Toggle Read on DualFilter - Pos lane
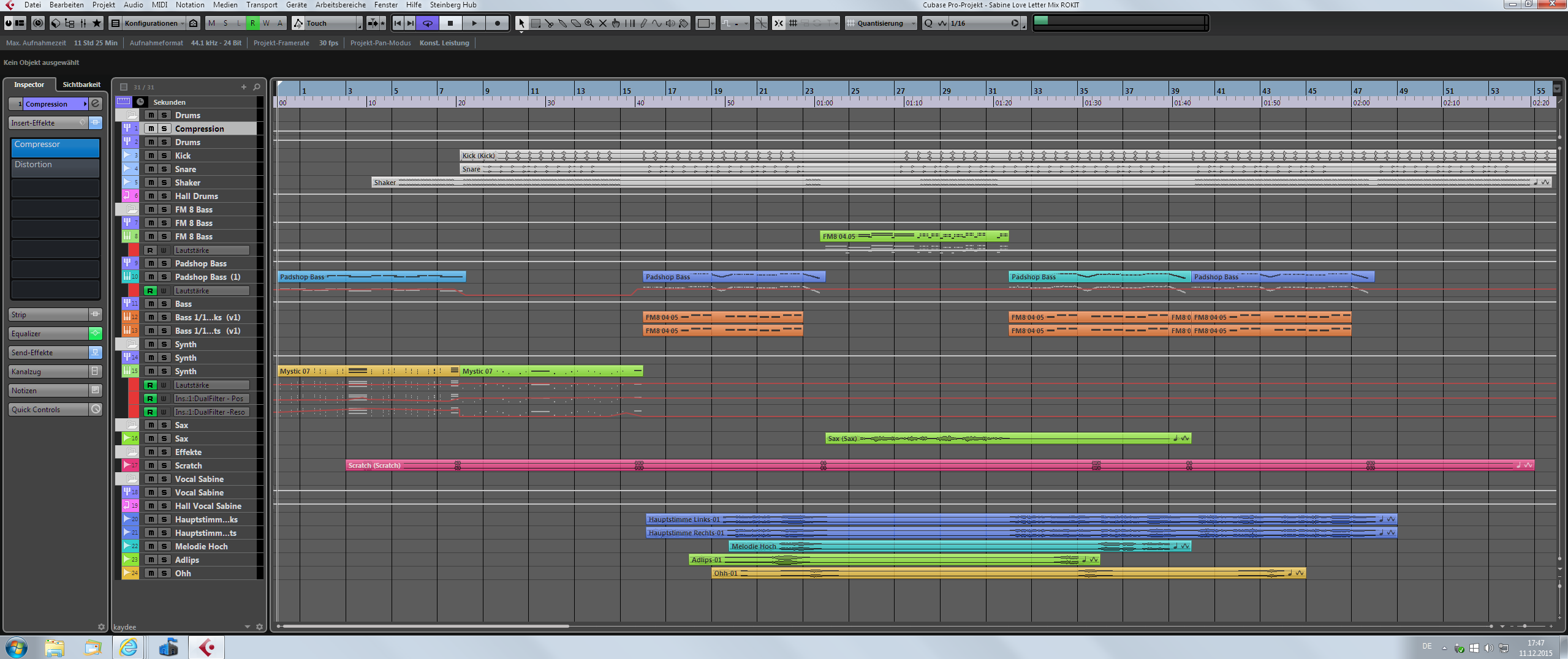1568x659 pixels. (x=150, y=398)
